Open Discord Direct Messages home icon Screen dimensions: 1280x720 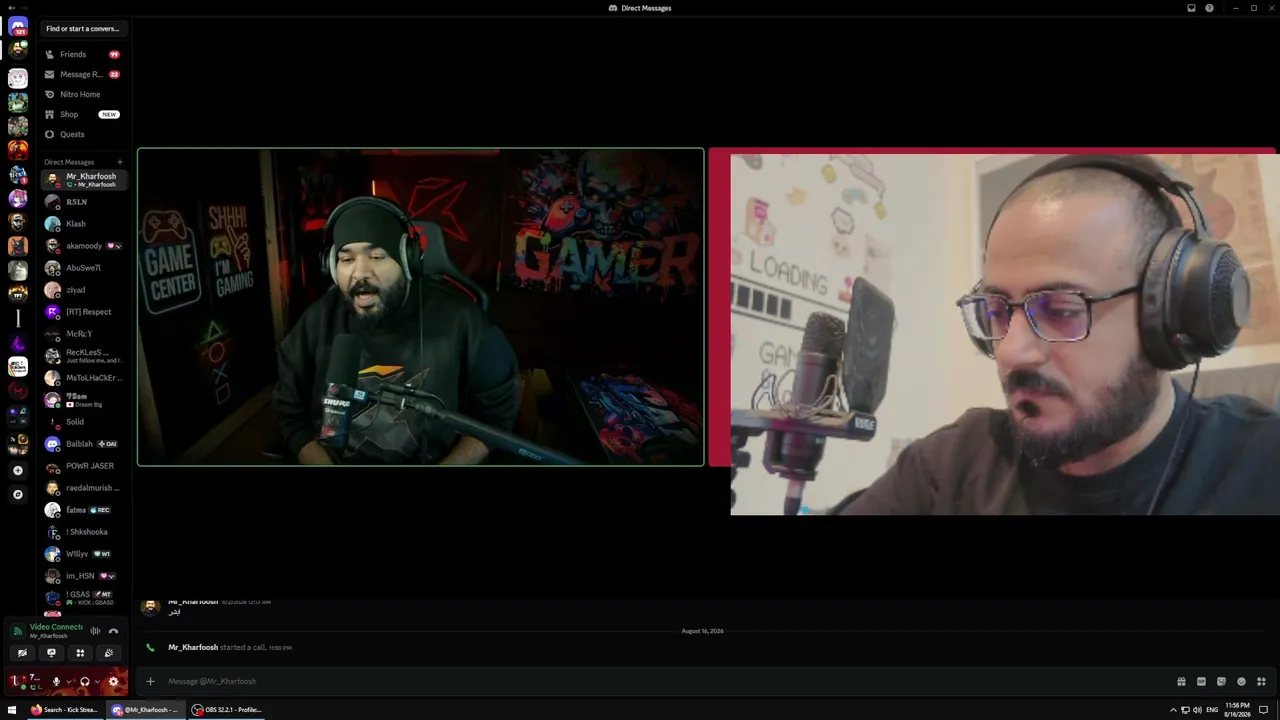[x=18, y=27]
